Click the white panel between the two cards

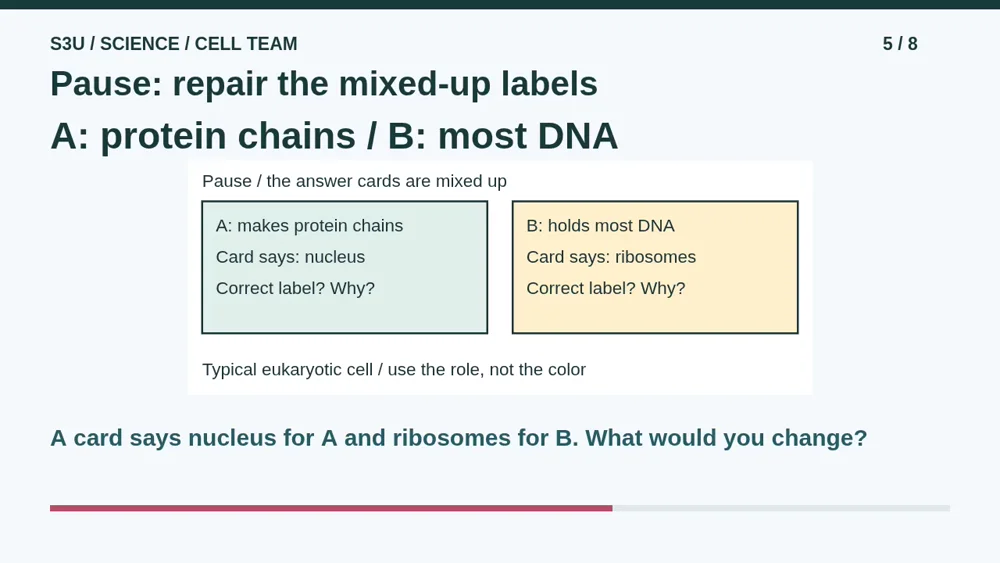[500, 267]
